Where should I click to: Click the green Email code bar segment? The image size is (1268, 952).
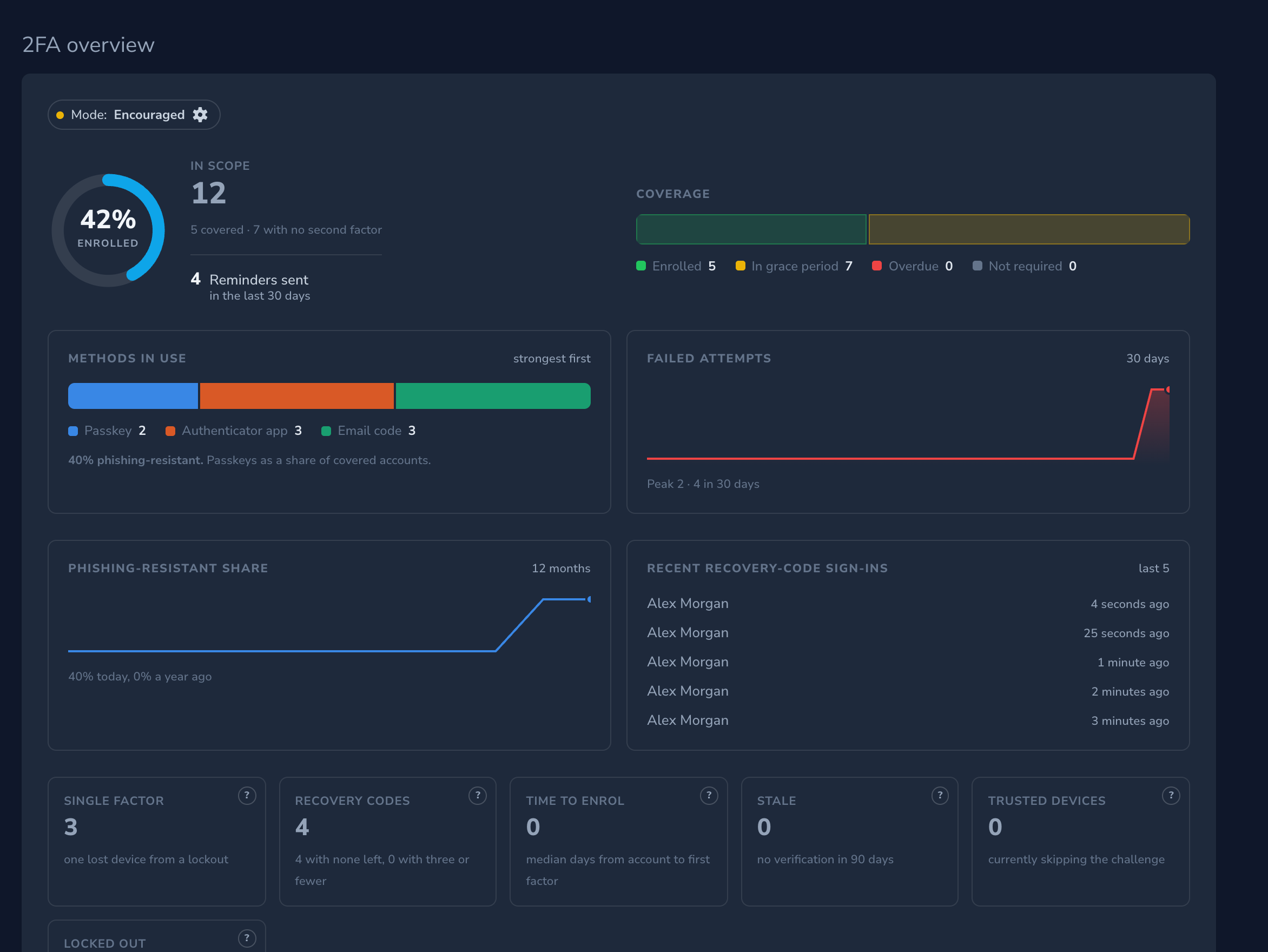pos(493,396)
